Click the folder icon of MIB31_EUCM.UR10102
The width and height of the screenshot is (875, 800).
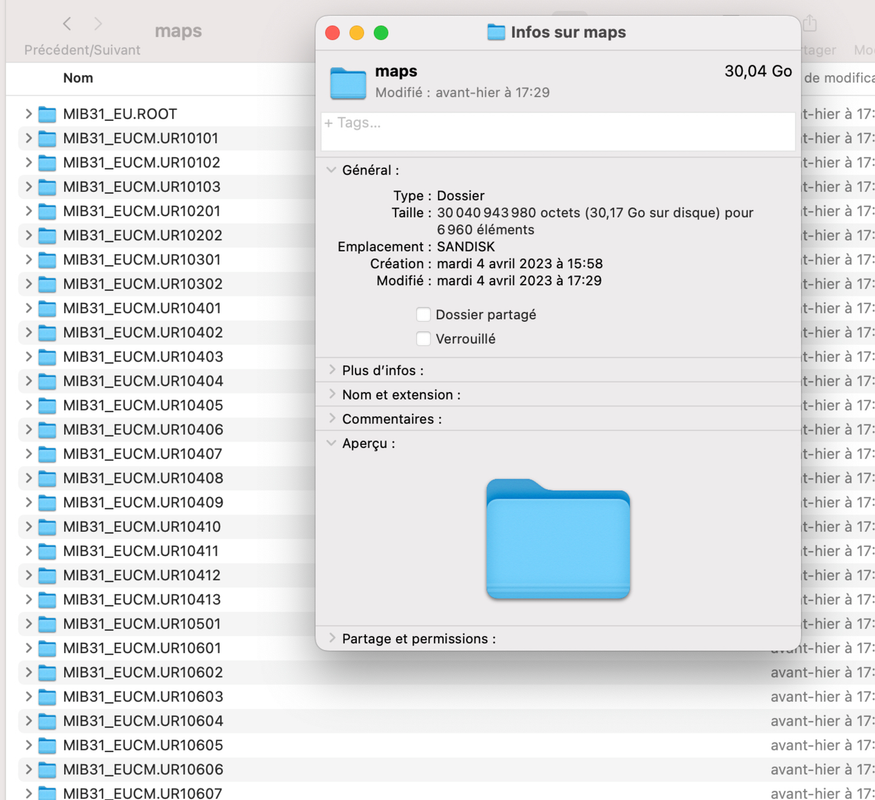[x=47, y=163]
